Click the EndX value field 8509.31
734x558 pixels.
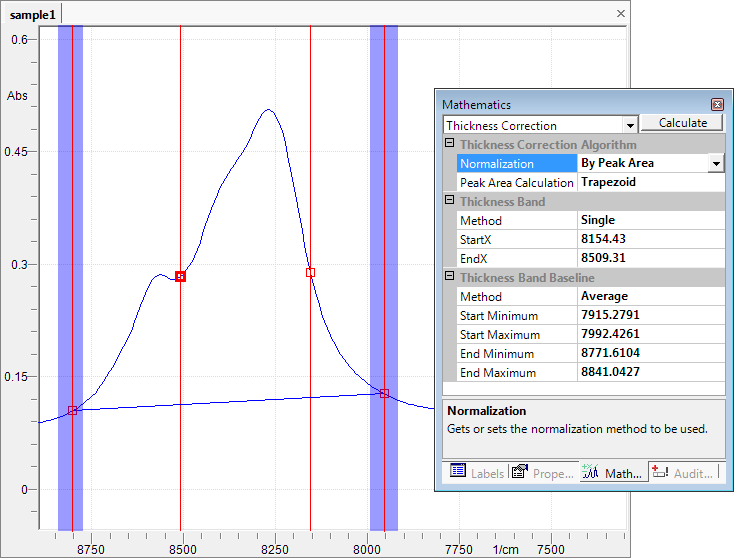click(x=650, y=259)
